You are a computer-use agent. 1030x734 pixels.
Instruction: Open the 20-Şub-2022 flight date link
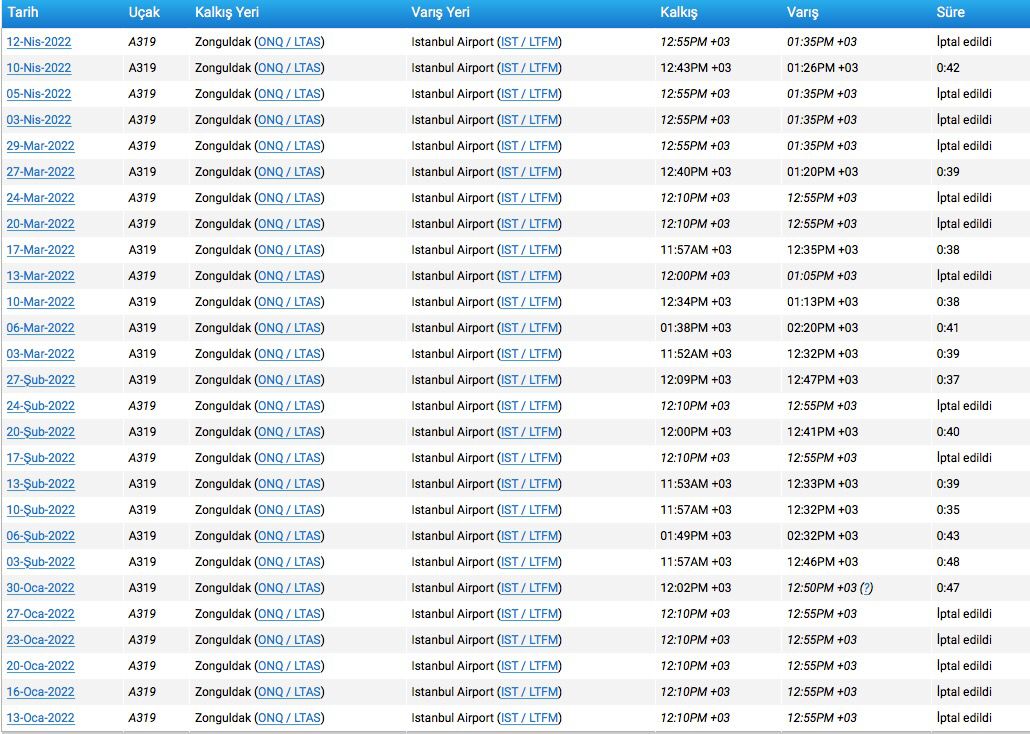coord(41,432)
